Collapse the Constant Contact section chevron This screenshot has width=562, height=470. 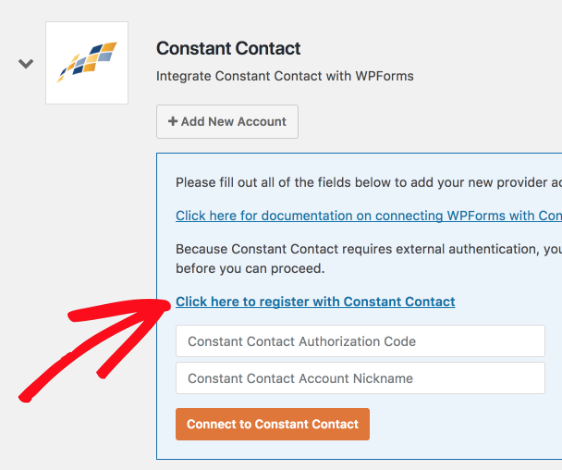[x=26, y=64]
